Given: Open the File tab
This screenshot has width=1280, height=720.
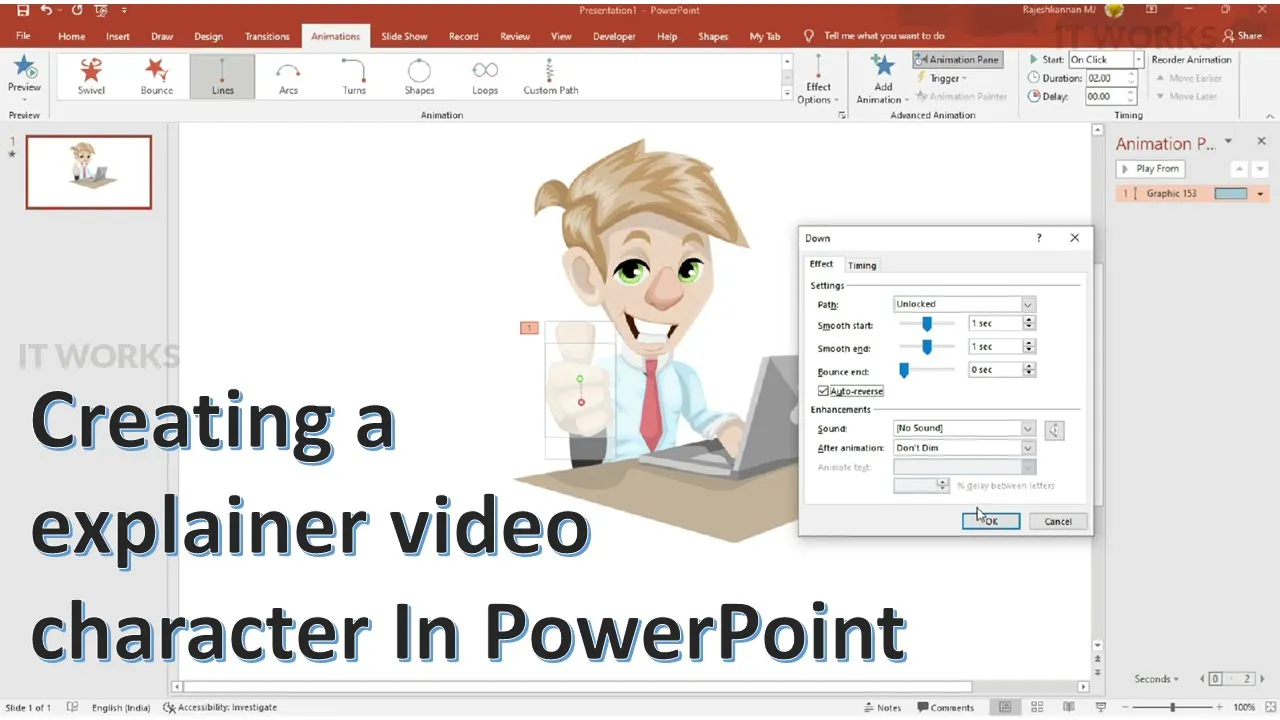Looking at the screenshot, I should [x=23, y=36].
